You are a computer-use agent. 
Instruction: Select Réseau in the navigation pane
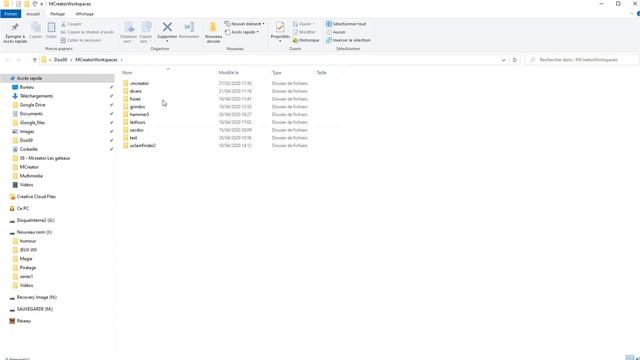24,321
